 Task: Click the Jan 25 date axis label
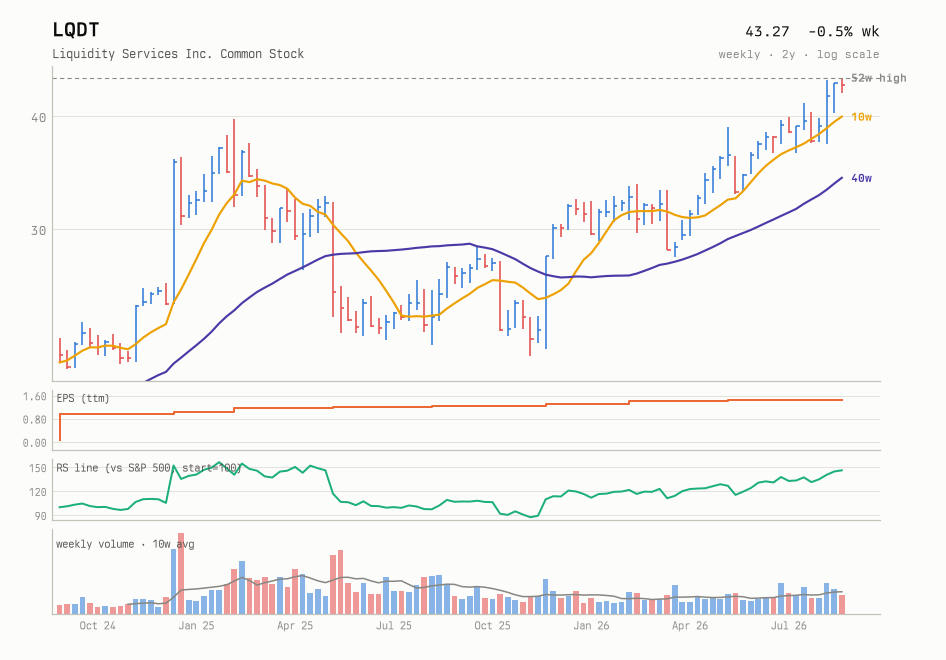[x=196, y=626]
